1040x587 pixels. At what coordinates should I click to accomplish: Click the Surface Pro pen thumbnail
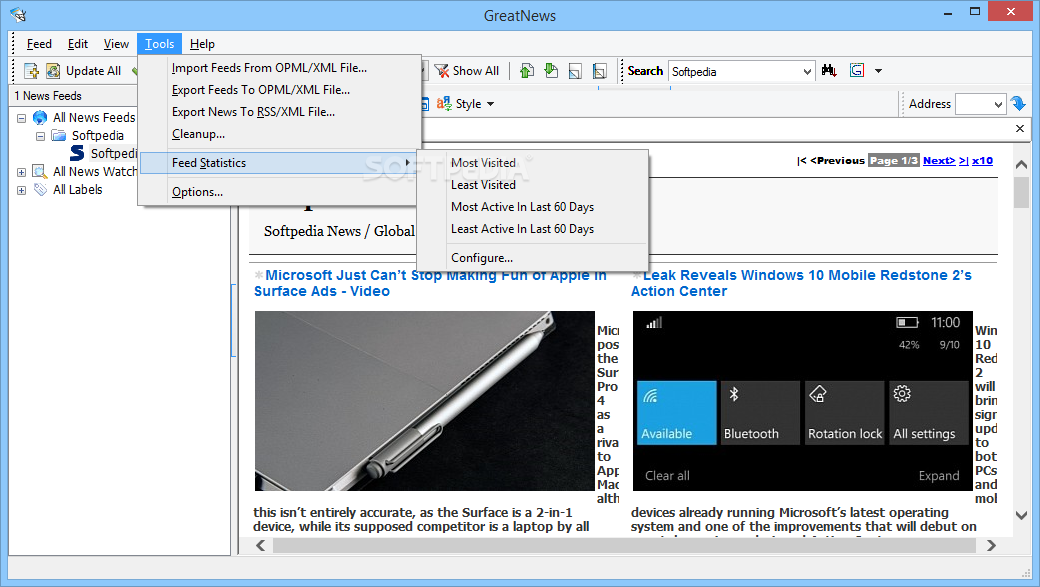[424, 401]
